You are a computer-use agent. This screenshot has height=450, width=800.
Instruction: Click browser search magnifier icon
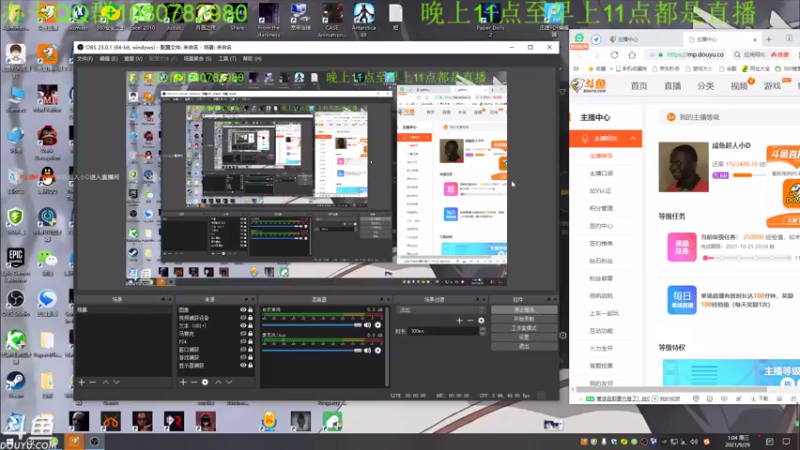737,55
